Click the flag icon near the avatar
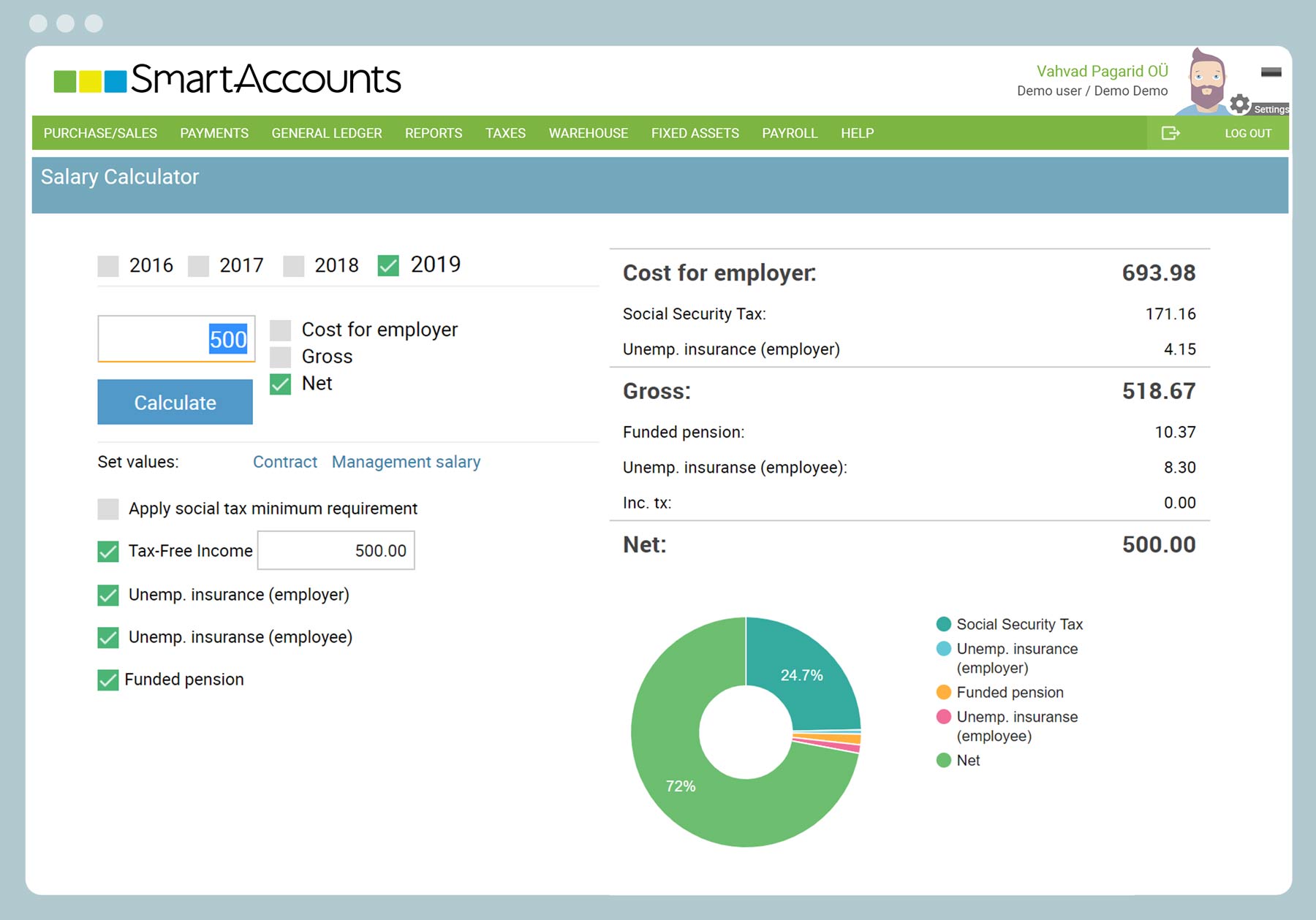This screenshot has height=920, width=1316. click(1271, 72)
